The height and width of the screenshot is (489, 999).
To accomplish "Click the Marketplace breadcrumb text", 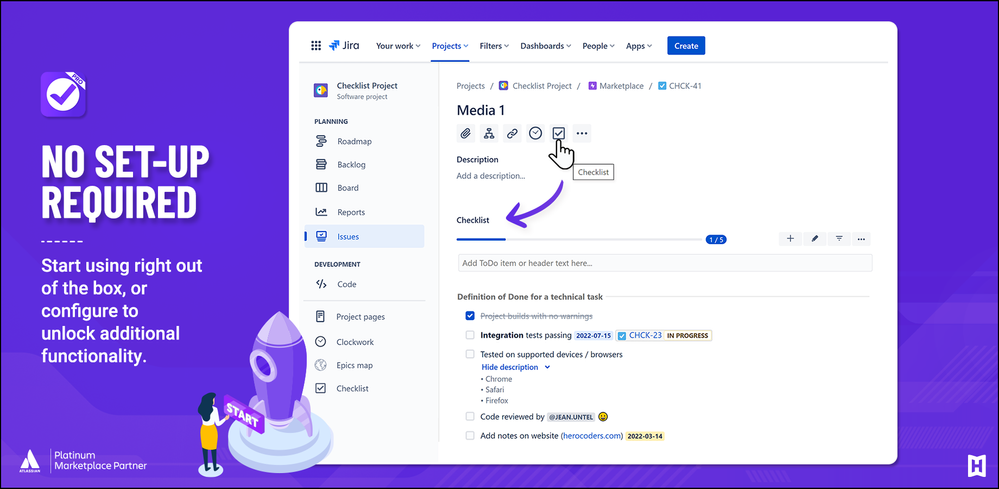I will [x=621, y=86].
